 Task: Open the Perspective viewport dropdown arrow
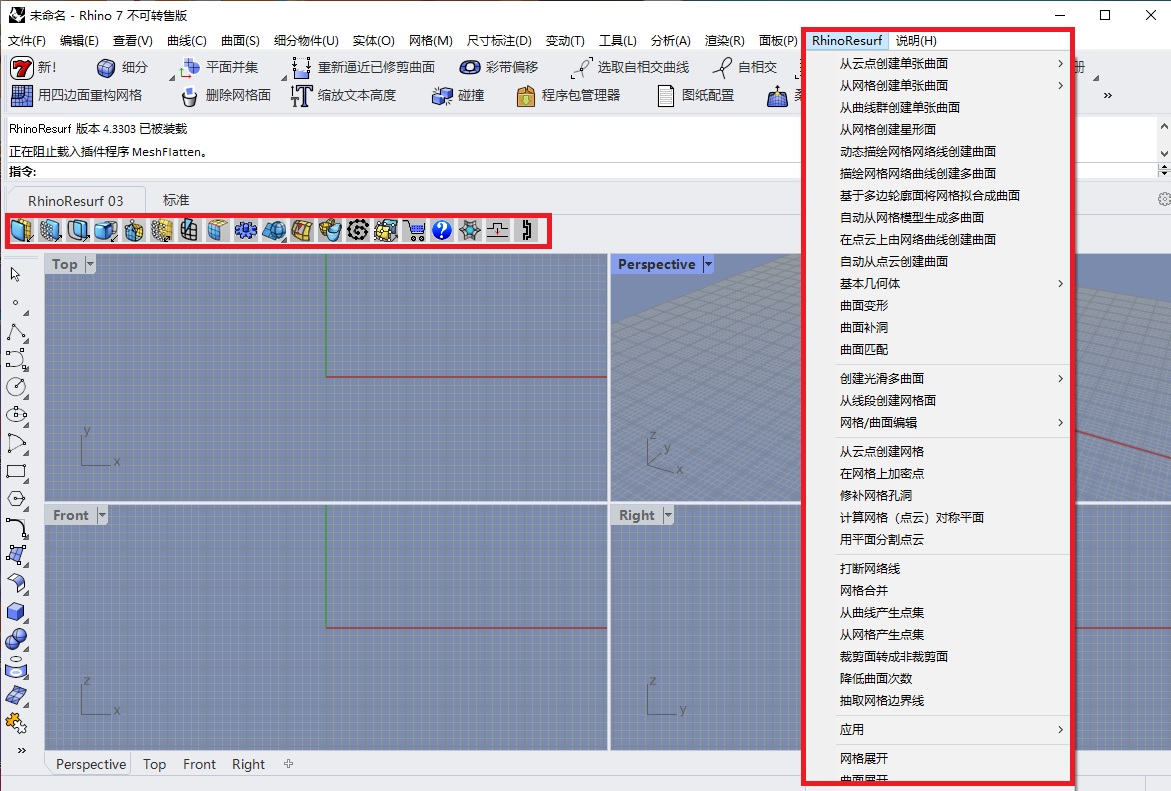[708, 264]
